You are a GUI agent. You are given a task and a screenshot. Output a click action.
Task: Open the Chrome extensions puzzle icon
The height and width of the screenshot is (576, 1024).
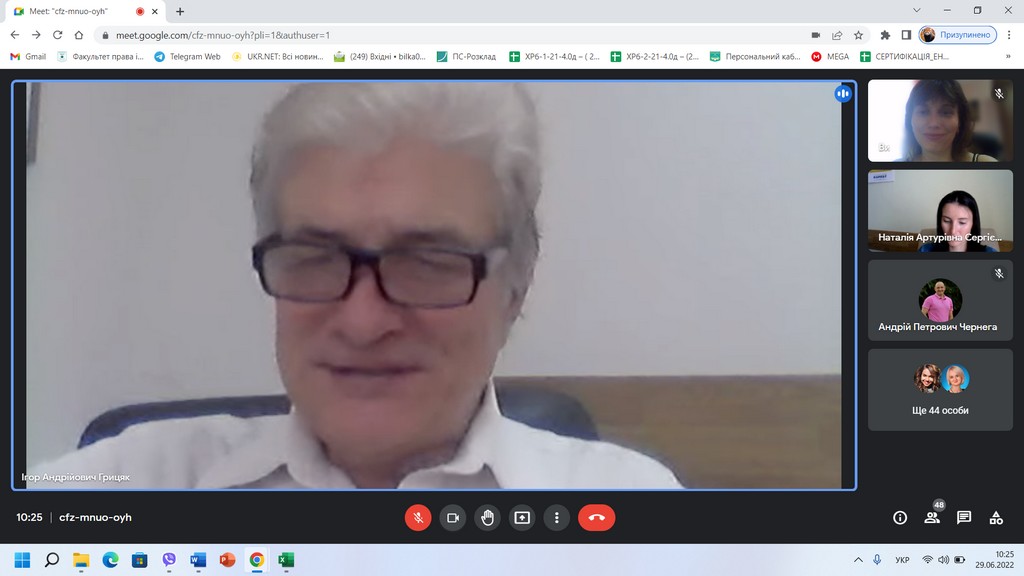(x=885, y=35)
